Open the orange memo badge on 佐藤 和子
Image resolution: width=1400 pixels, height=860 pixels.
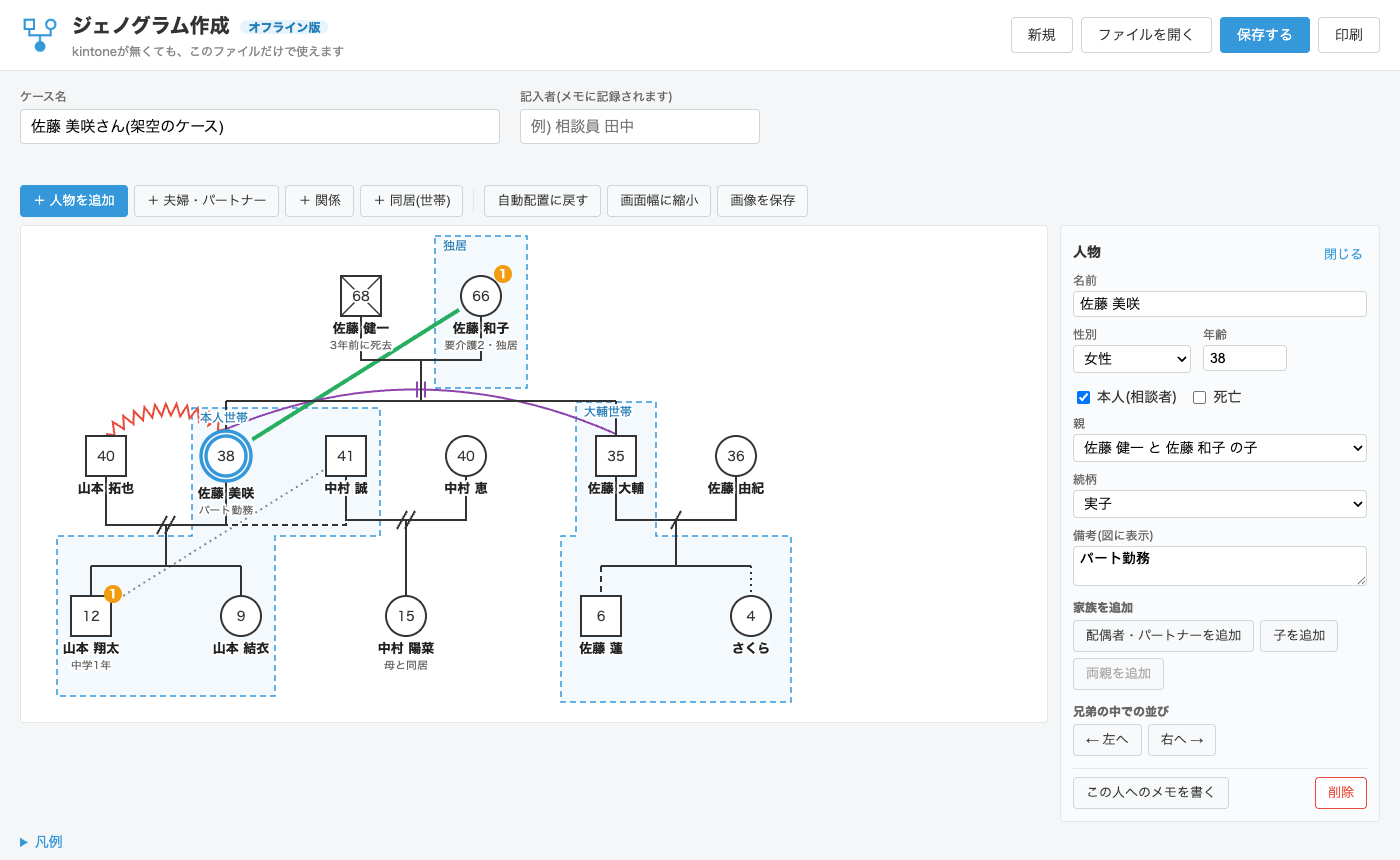(503, 274)
